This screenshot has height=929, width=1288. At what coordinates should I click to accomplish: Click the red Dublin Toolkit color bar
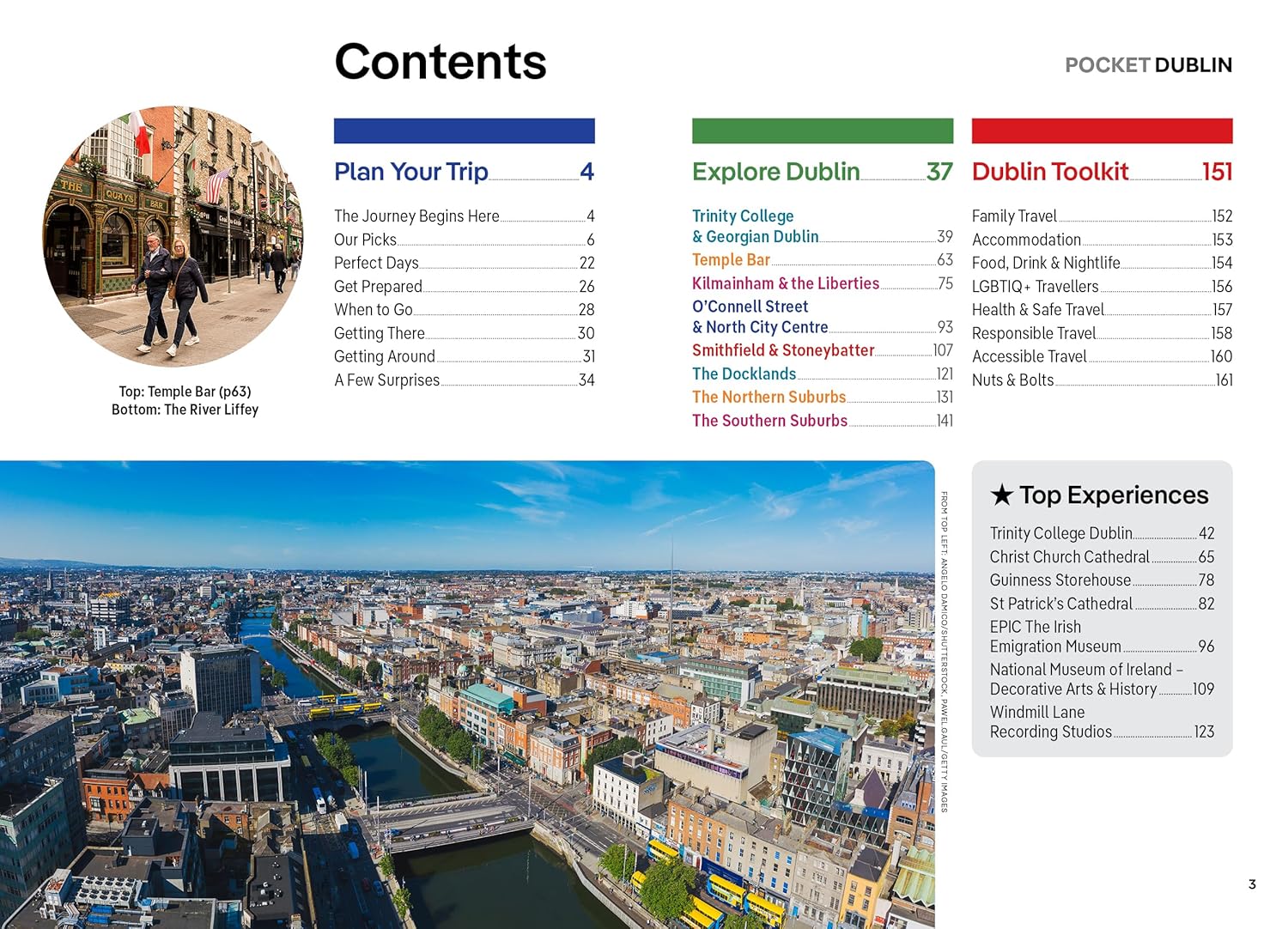[1102, 131]
